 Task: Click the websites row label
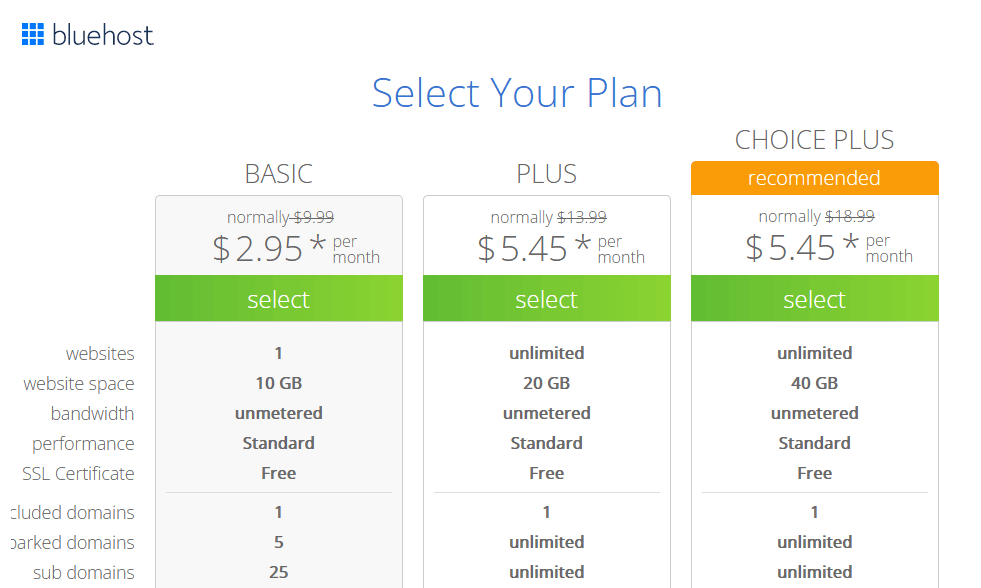pyautogui.click(x=102, y=353)
